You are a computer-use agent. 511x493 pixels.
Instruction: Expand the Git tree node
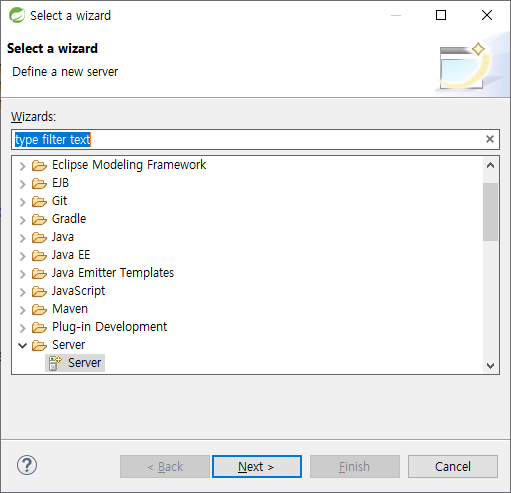pos(22,202)
